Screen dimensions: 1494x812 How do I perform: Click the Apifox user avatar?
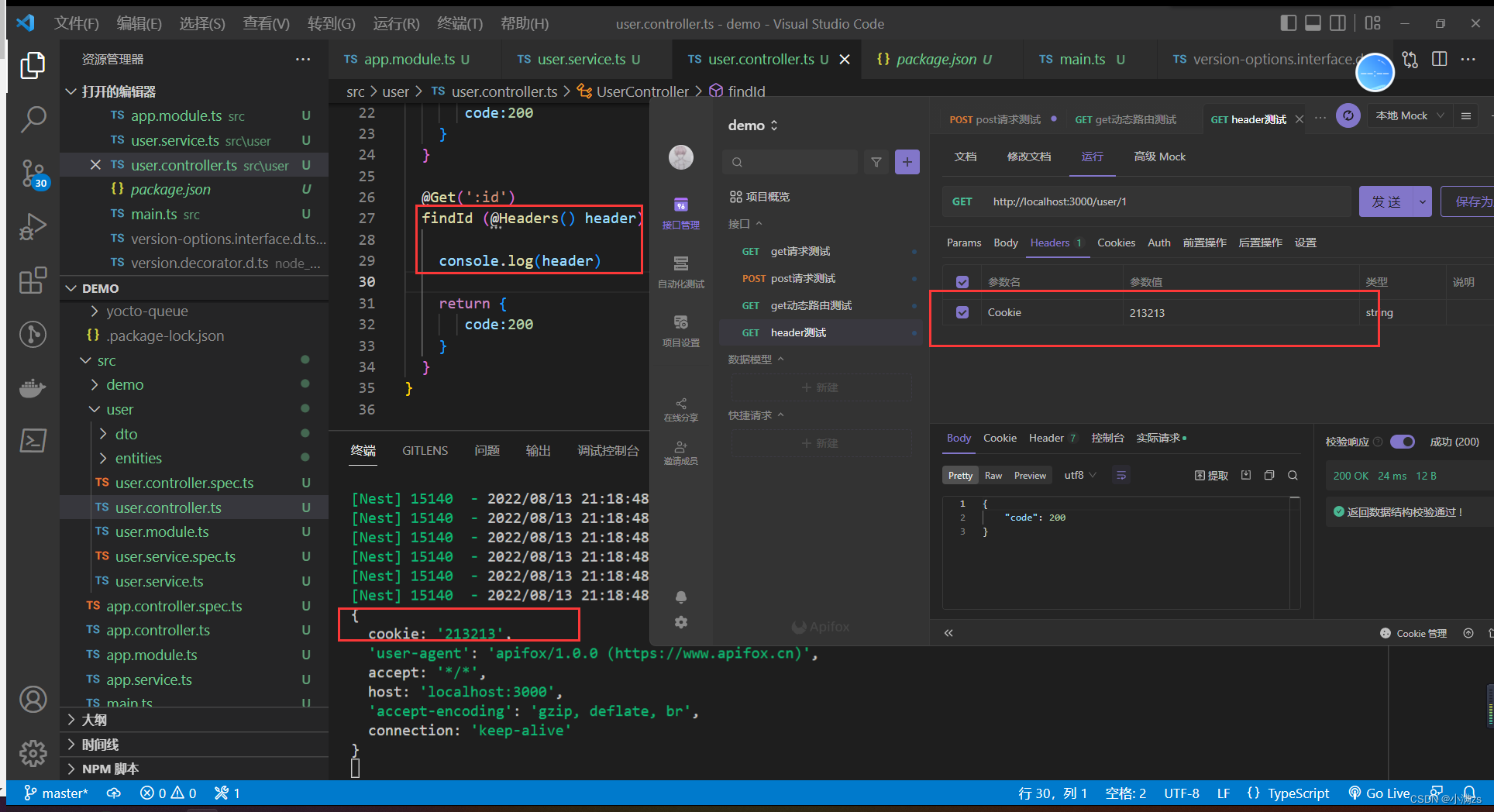pyautogui.click(x=681, y=157)
